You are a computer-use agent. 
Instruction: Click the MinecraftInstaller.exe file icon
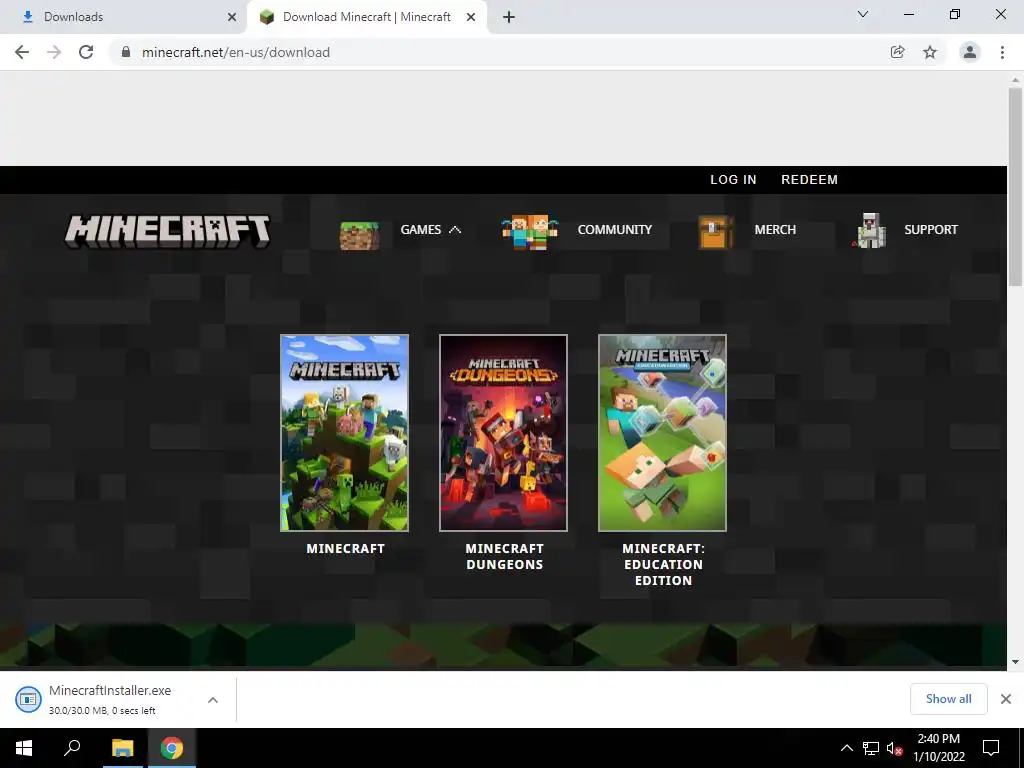[x=28, y=699]
